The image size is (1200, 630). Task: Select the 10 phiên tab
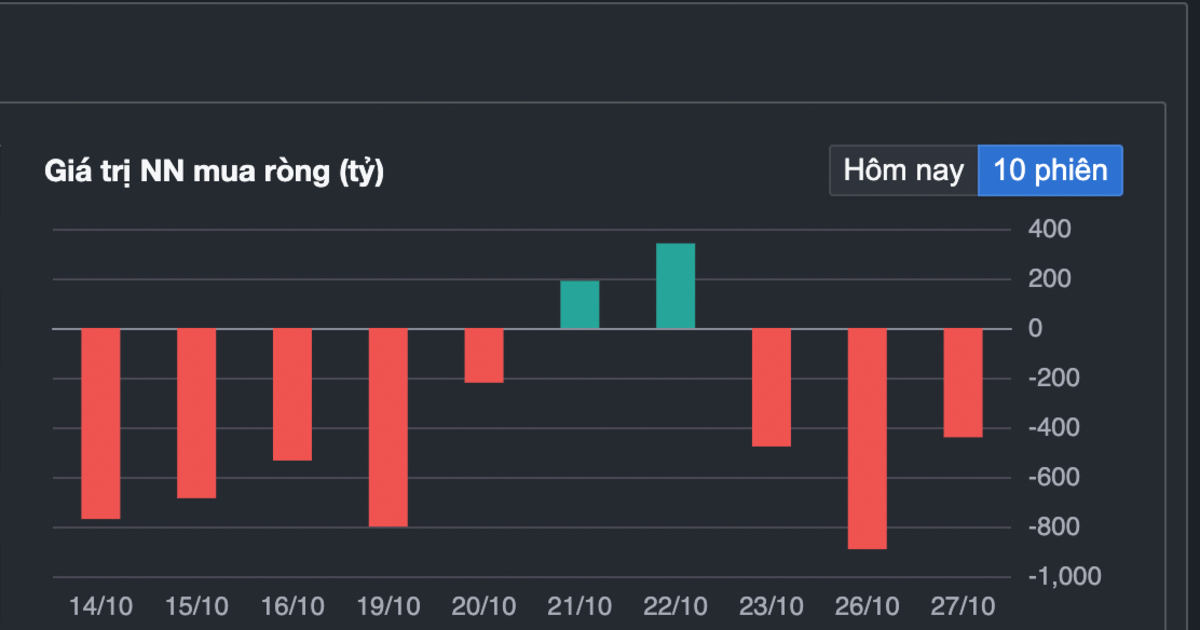[1050, 170]
